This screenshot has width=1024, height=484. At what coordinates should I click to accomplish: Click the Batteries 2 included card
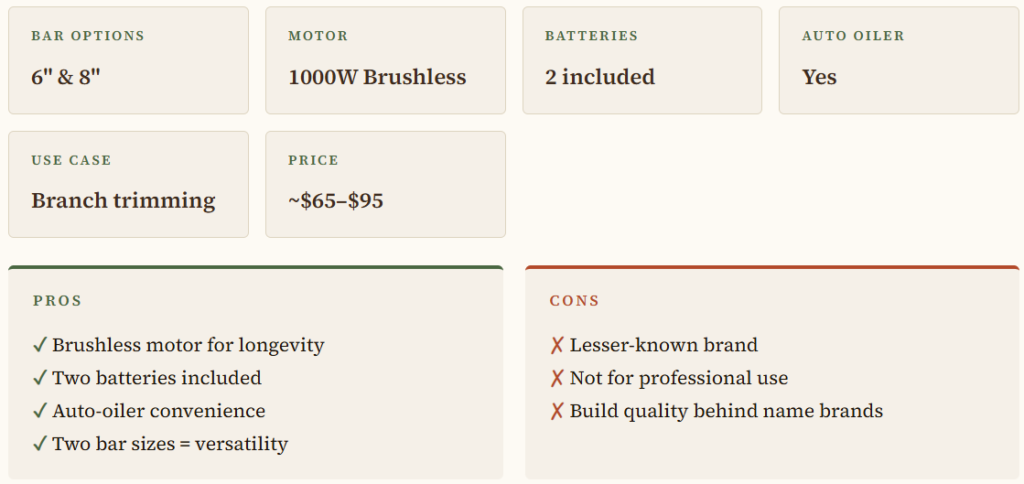[x=642, y=60]
